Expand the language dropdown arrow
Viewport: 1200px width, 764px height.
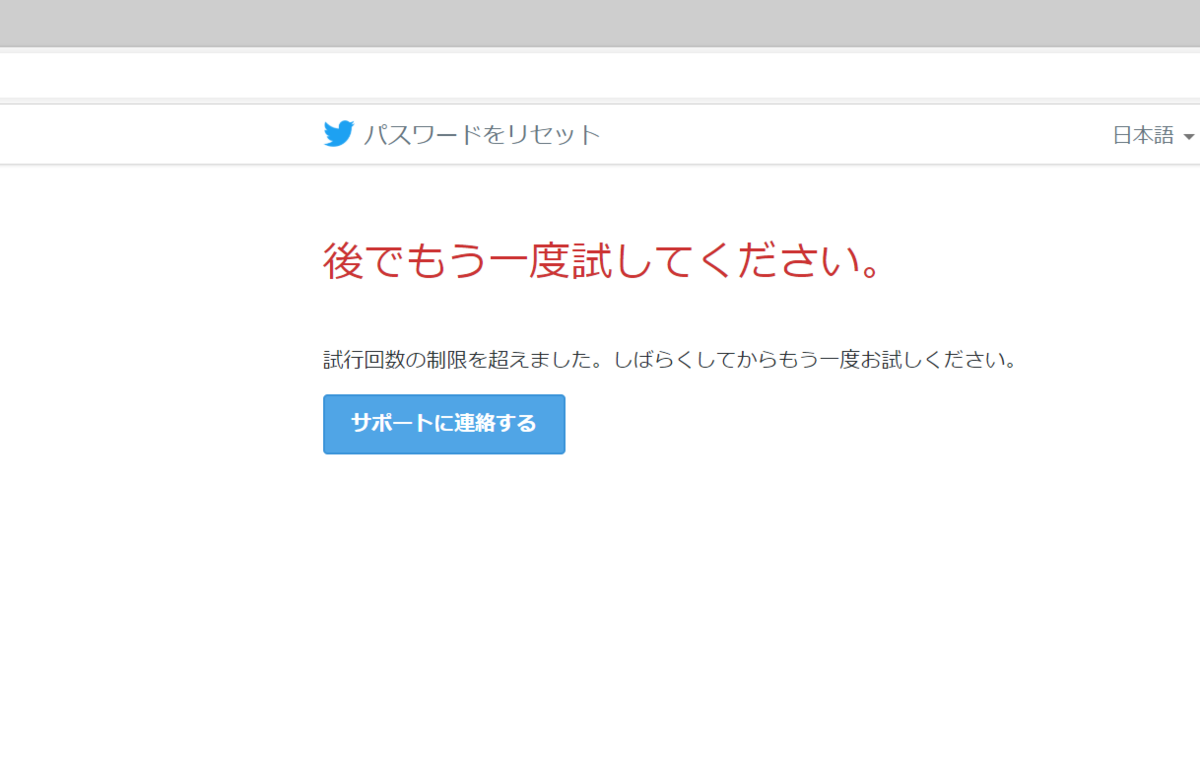pyautogui.click(x=1188, y=137)
